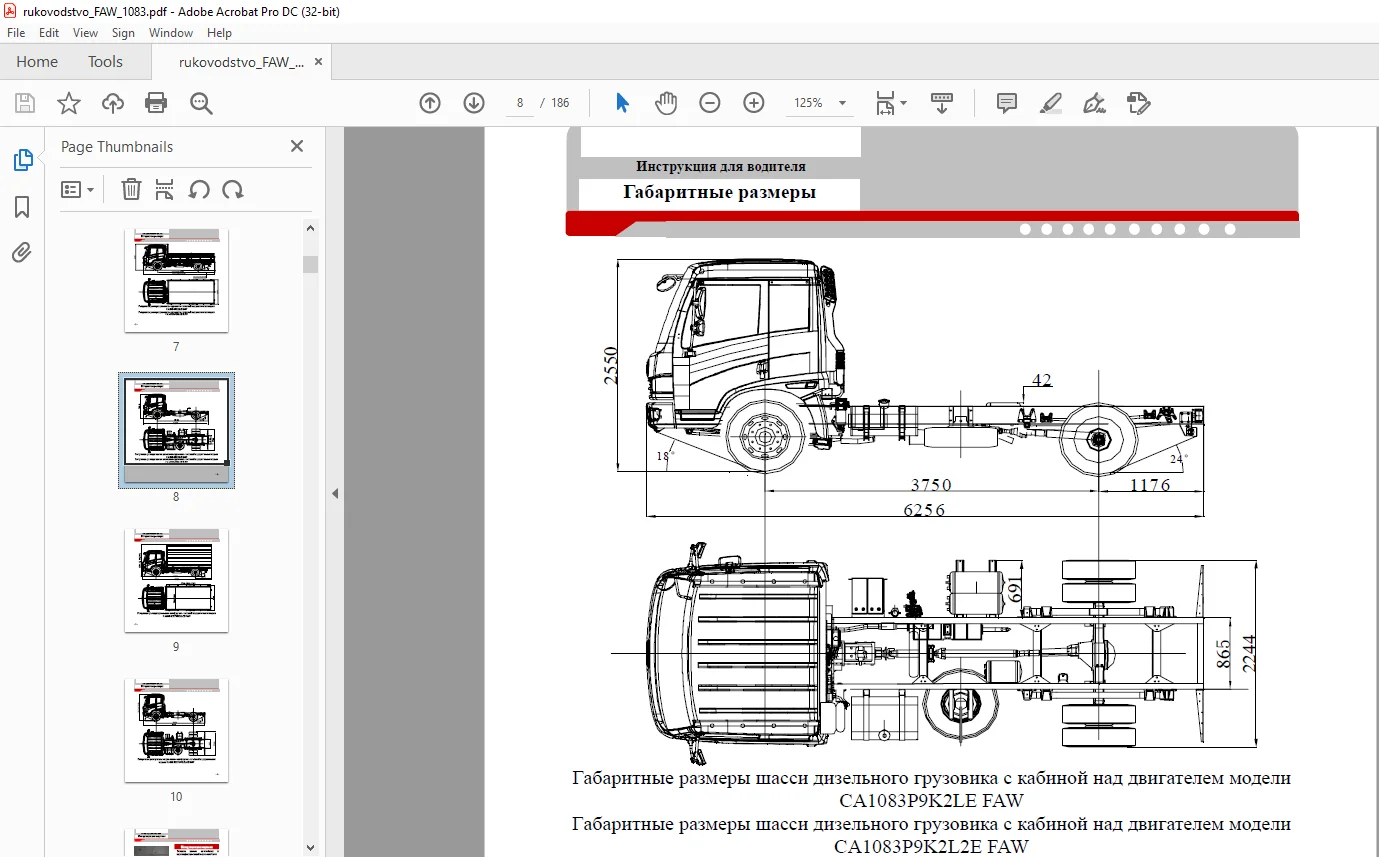This screenshot has width=1379, height=857.
Task: Click the extract pages icon in the thumbnails toolbar
Action: [165, 189]
